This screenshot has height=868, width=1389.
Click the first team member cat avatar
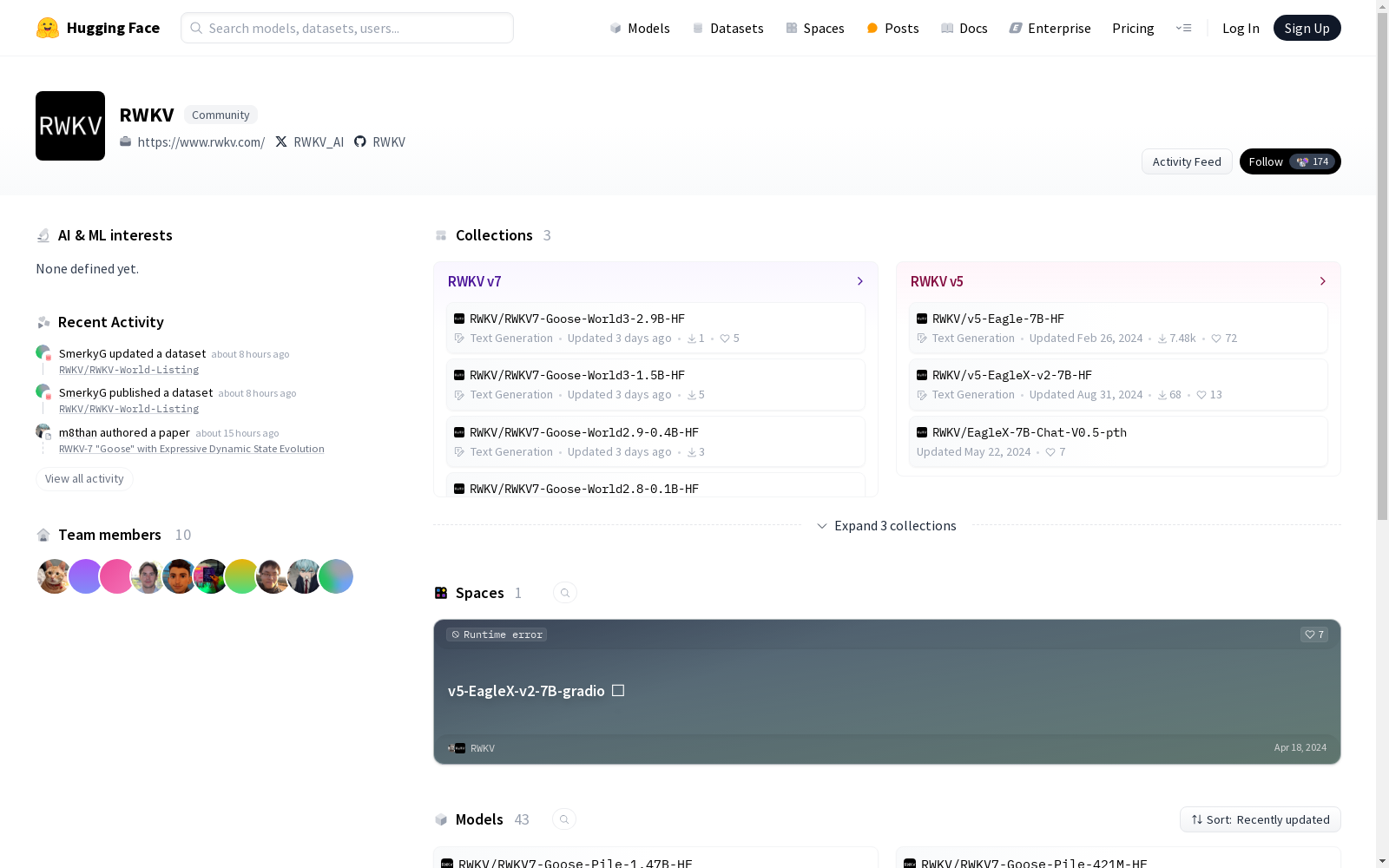pos(54,576)
